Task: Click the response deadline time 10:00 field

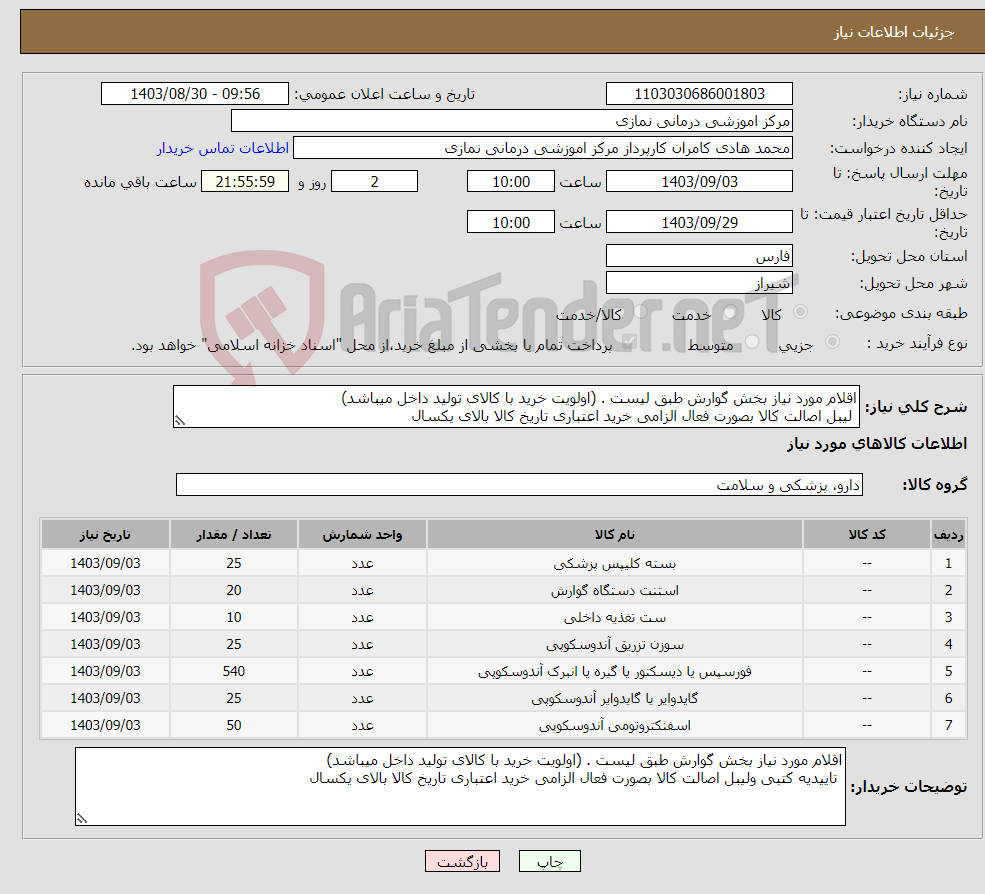Action: tap(511, 182)
